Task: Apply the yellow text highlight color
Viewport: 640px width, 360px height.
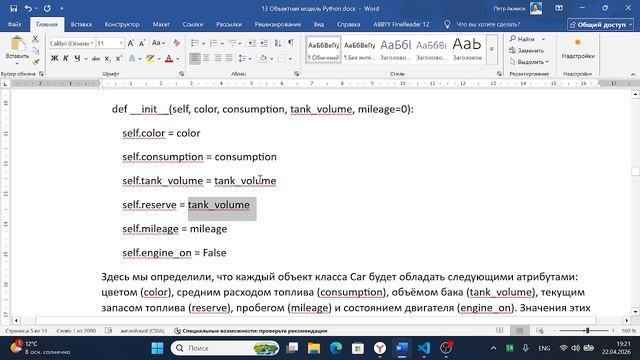Action: point(150,59)
